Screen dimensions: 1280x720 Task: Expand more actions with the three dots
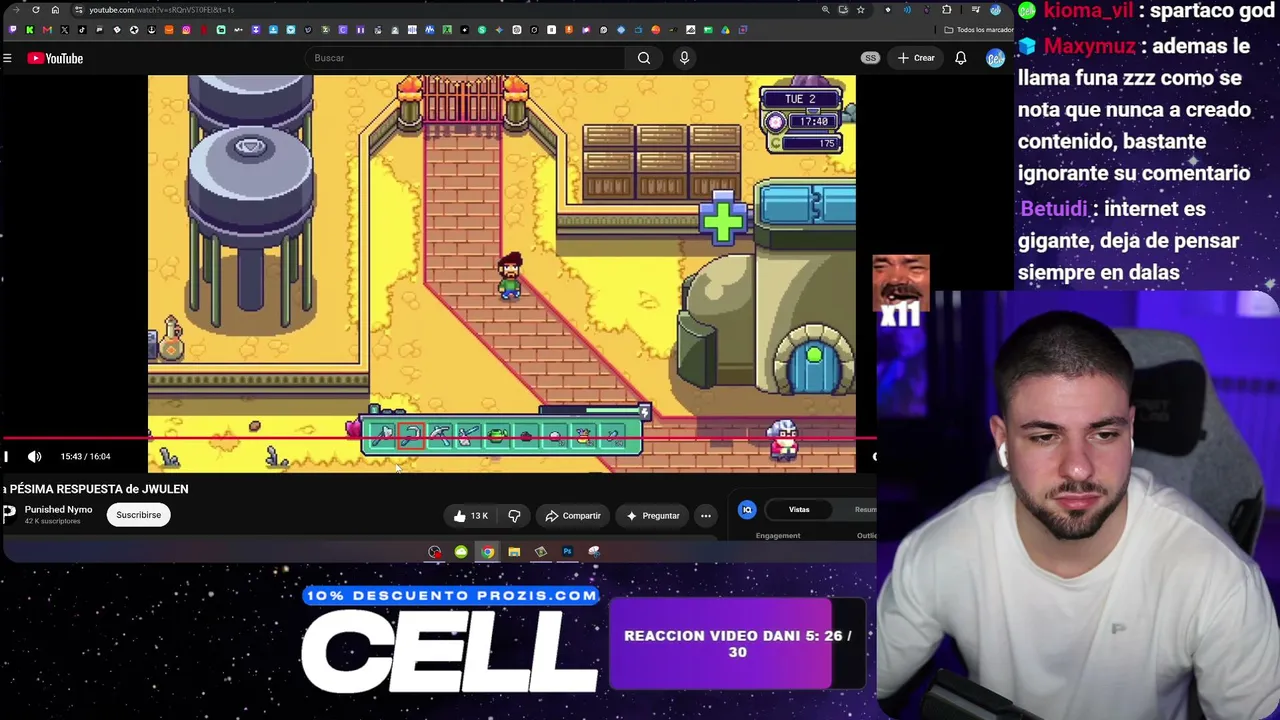(706, 516)
